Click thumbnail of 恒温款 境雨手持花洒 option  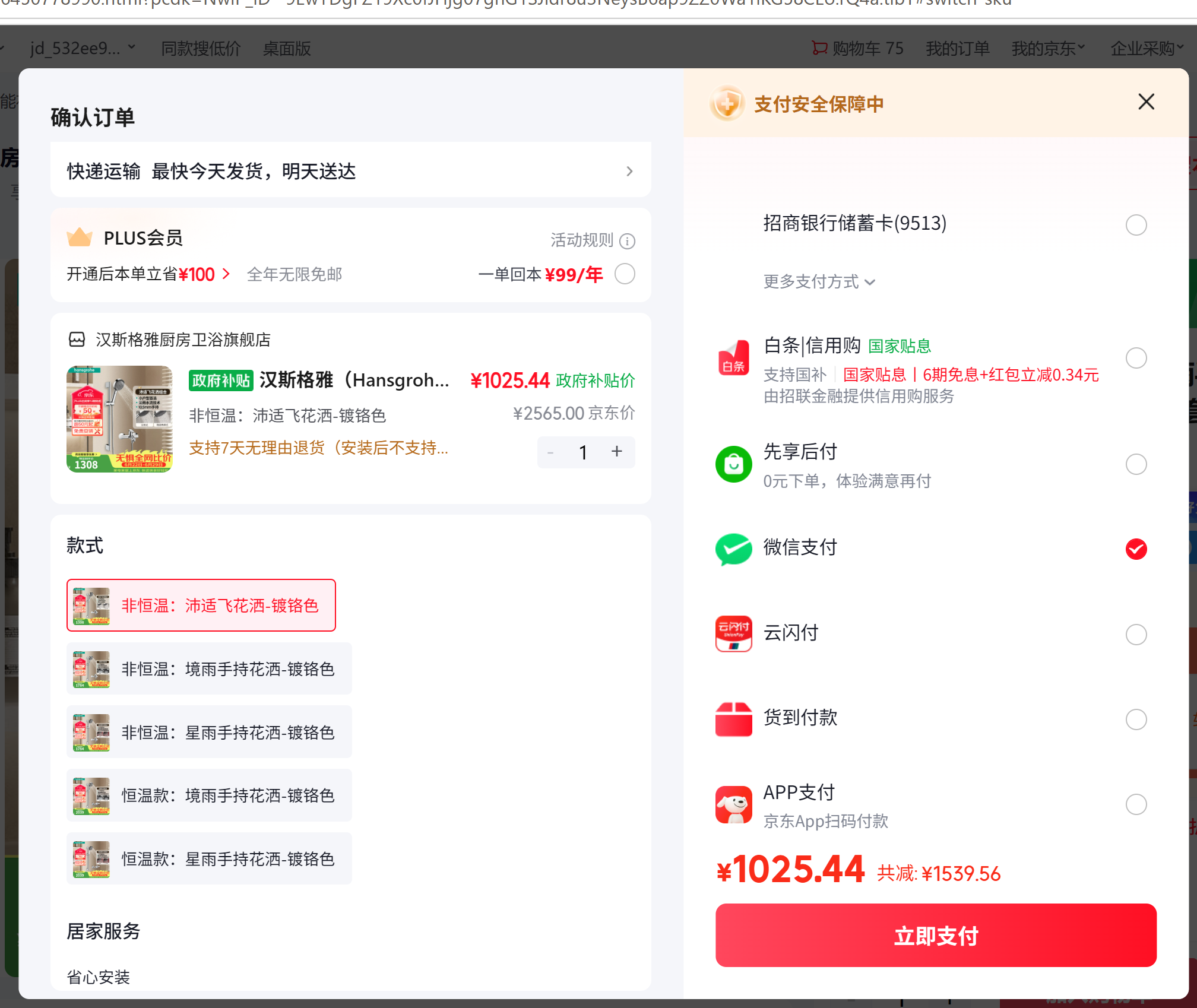coord(91,795)
